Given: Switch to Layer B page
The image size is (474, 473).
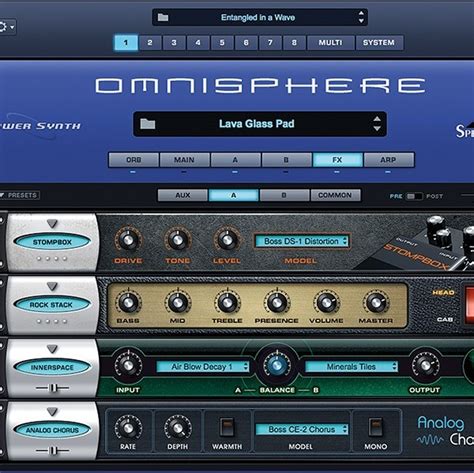Looking at the screenshot, I should click(x=286, y=160).
